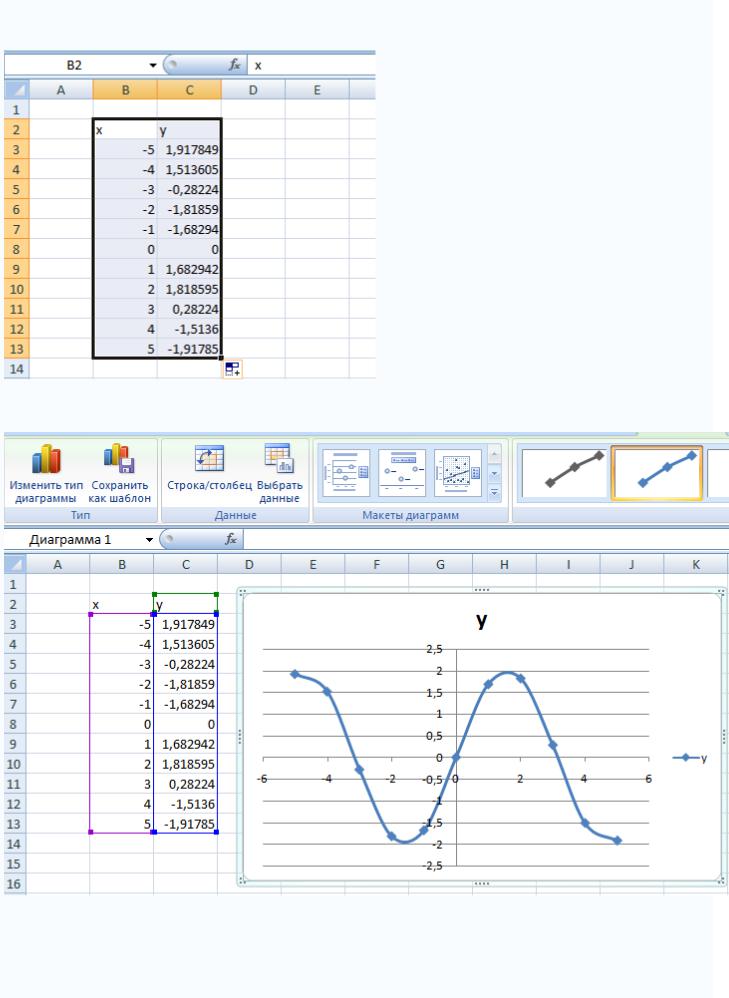This screenshot has height=998, width=729.
Task: Click the fx insert function icon beside B2 name box
Action: (x=235, y=65)
